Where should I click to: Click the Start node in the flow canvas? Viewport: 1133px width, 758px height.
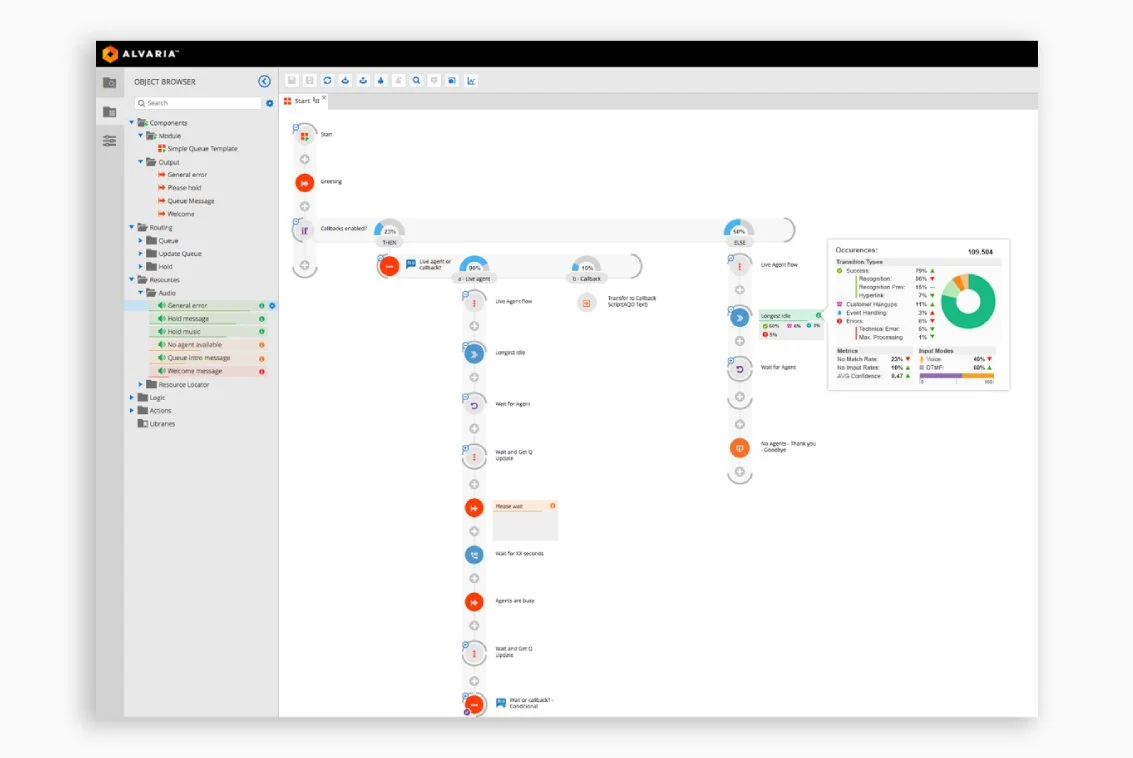pos(305,135)
